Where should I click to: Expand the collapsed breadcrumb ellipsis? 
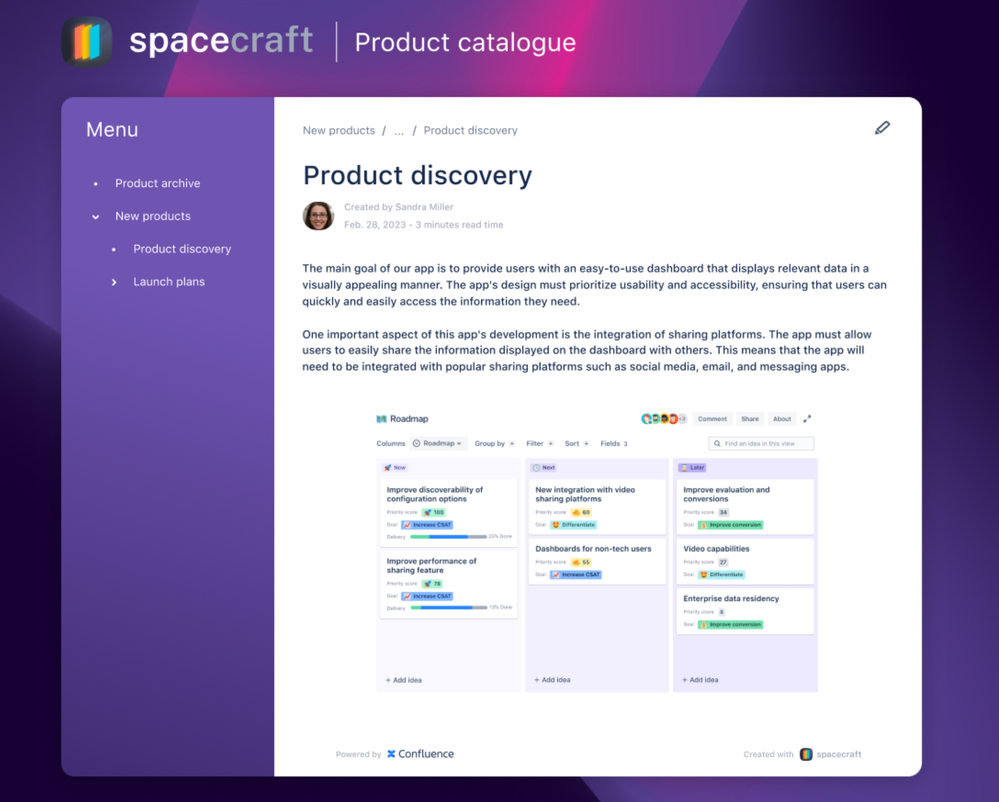(x=399, y=131)
